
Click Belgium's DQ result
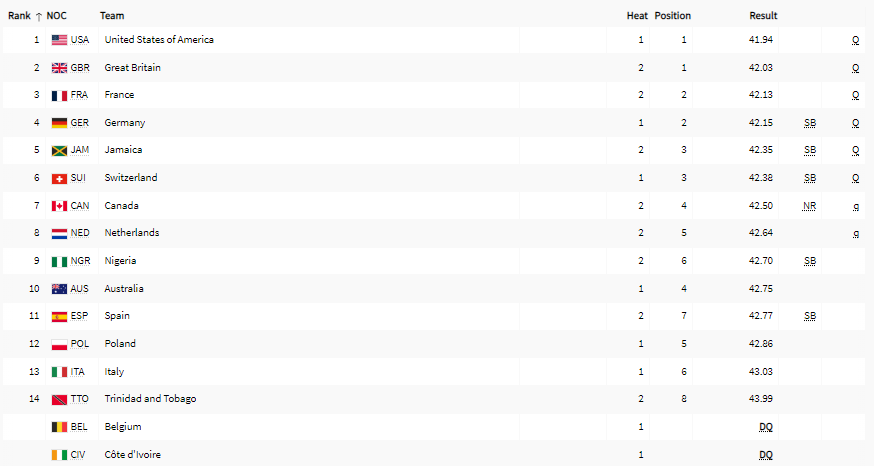click(765, 427)
